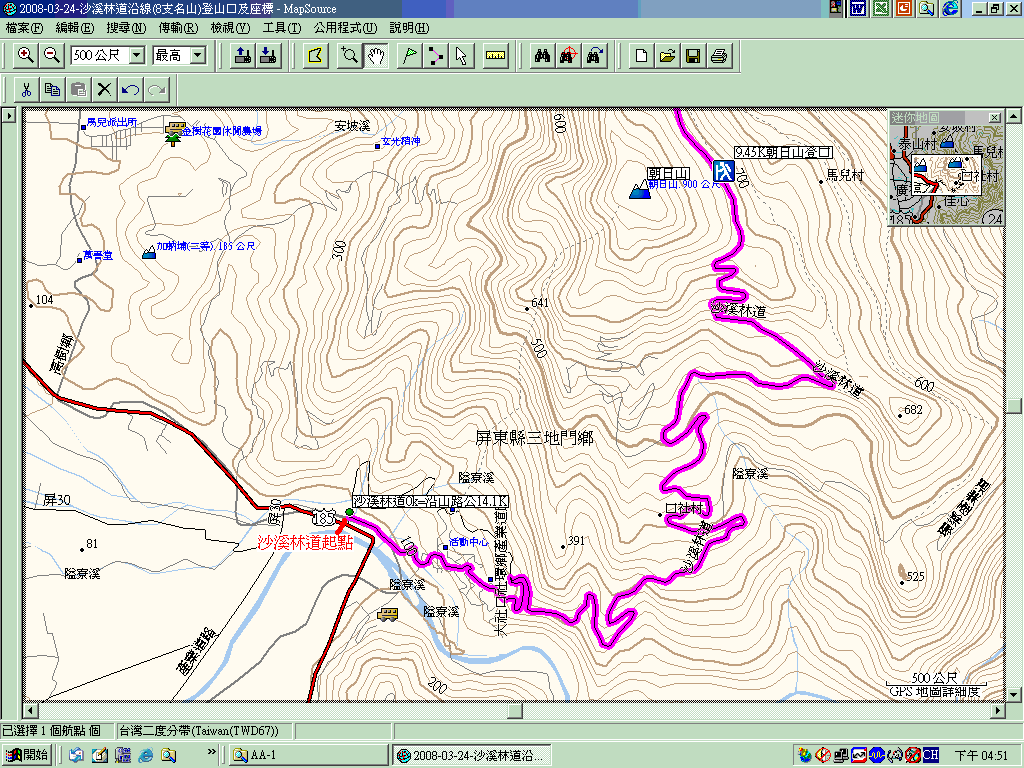This screenshot has height=768, width=1024.
Task: Redo the last undone action
Action: pos(157,89)
